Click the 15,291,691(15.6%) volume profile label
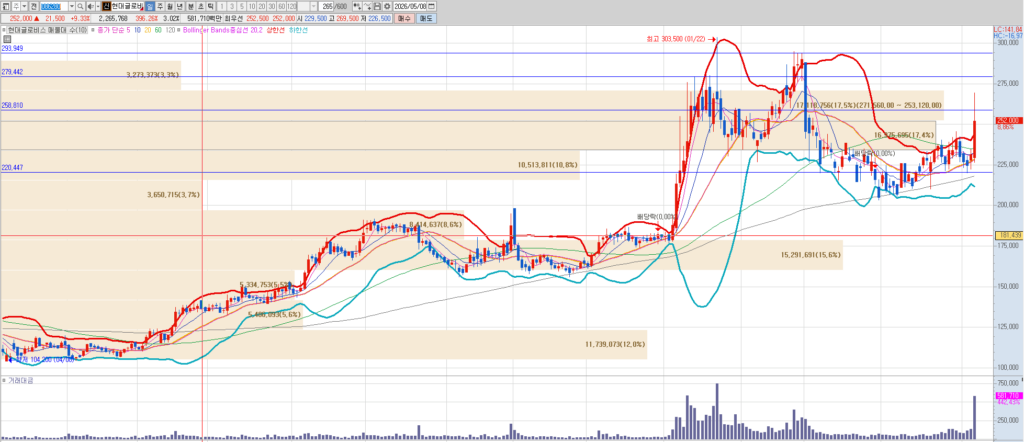The image size is (1024, 442). coord(810,255)
